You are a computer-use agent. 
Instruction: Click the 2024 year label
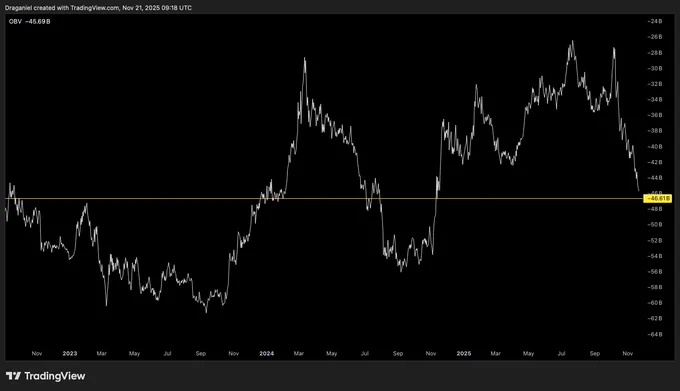266,353
